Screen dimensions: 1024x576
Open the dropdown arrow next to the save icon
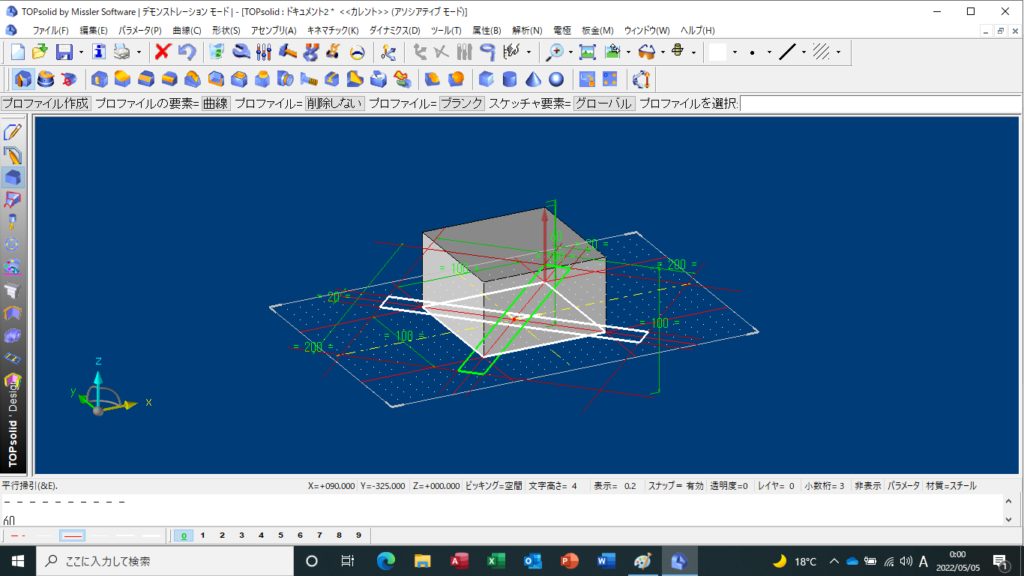(x=81, y=52)
